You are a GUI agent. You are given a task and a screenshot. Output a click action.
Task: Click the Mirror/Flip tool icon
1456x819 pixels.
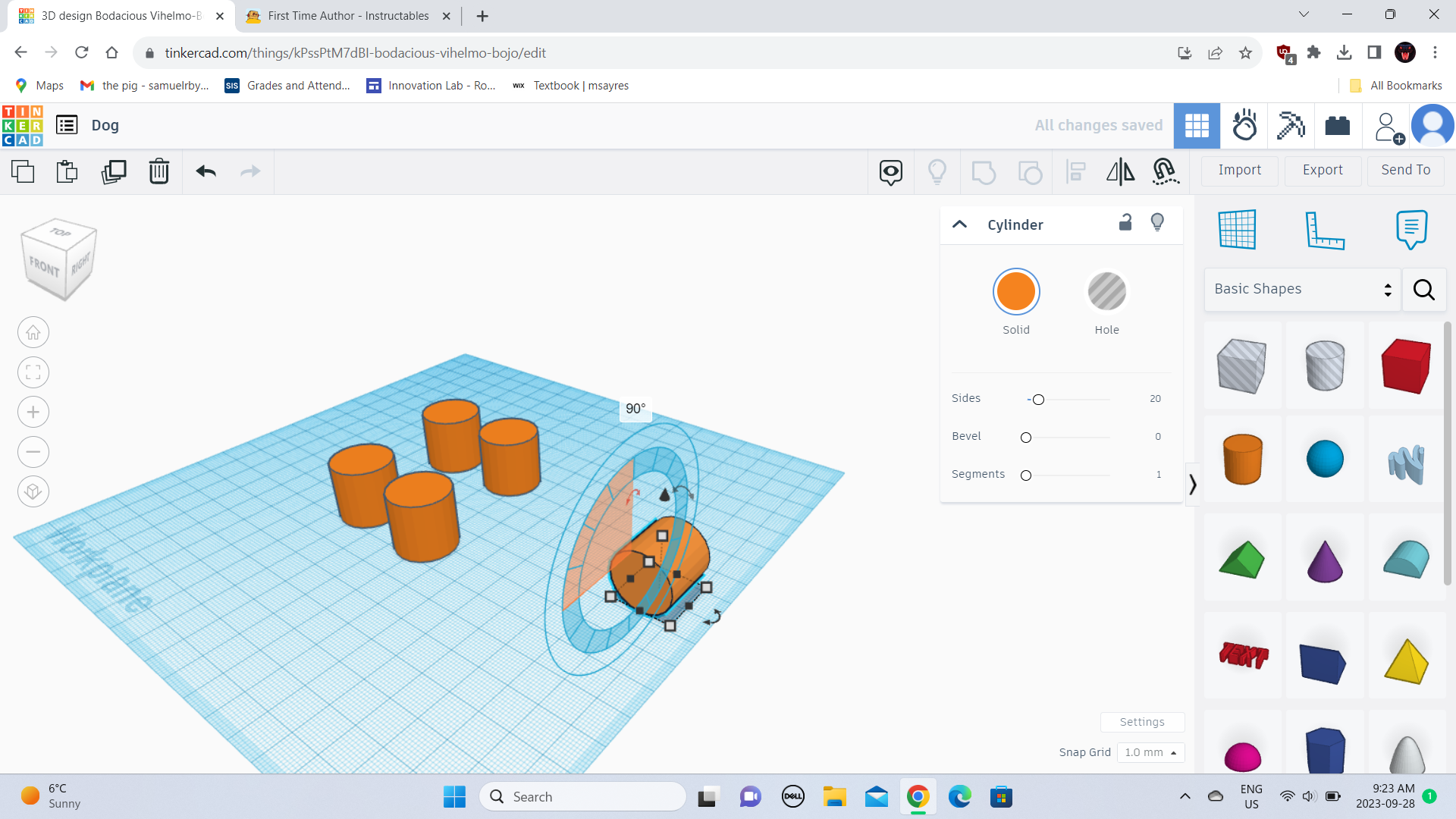(x=1119, y=171)
